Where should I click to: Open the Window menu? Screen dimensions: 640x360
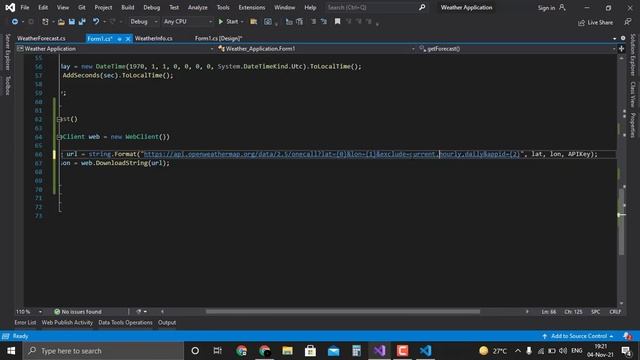(284, 7)
